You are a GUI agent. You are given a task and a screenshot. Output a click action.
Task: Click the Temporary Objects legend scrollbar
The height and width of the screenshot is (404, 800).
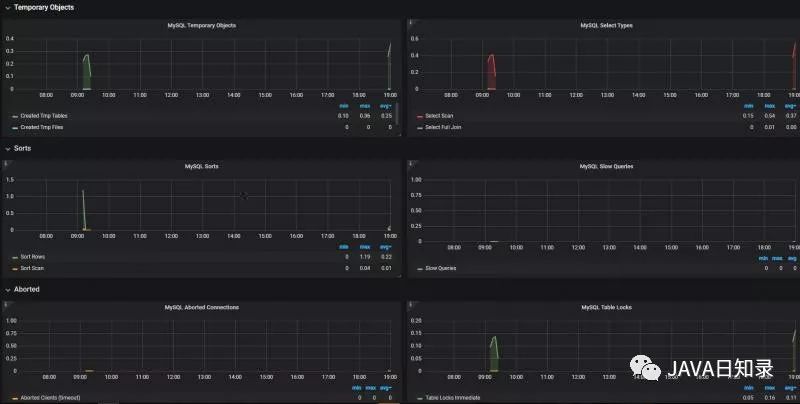[397, 113]
